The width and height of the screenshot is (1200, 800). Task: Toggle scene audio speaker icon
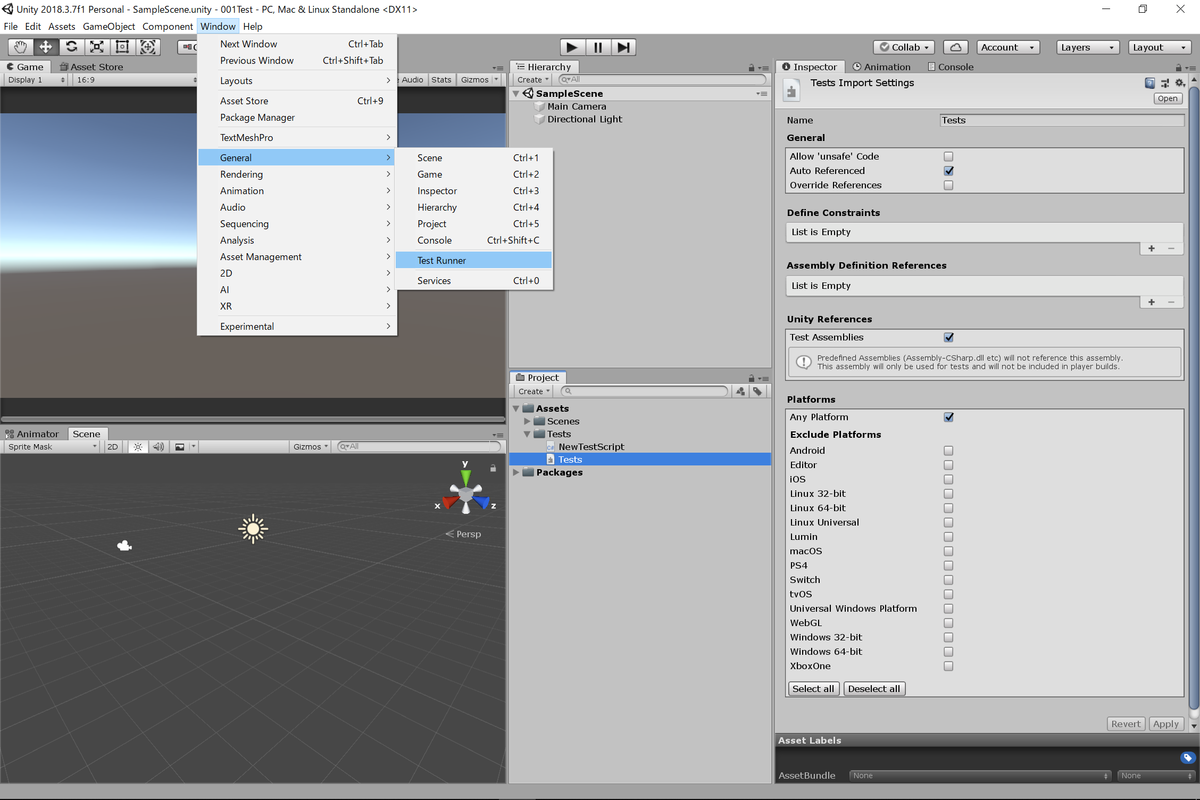(158, 447)
